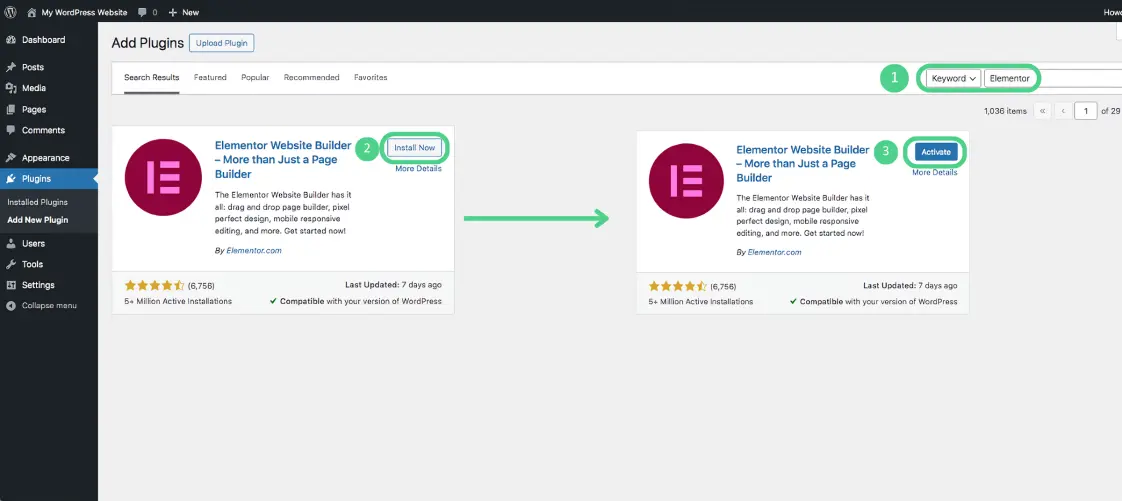This screenshot has height=501, width=1122.
Task: Open the Elementor title link in the right card
Action: pyautogui.click(x=803, y=163)
